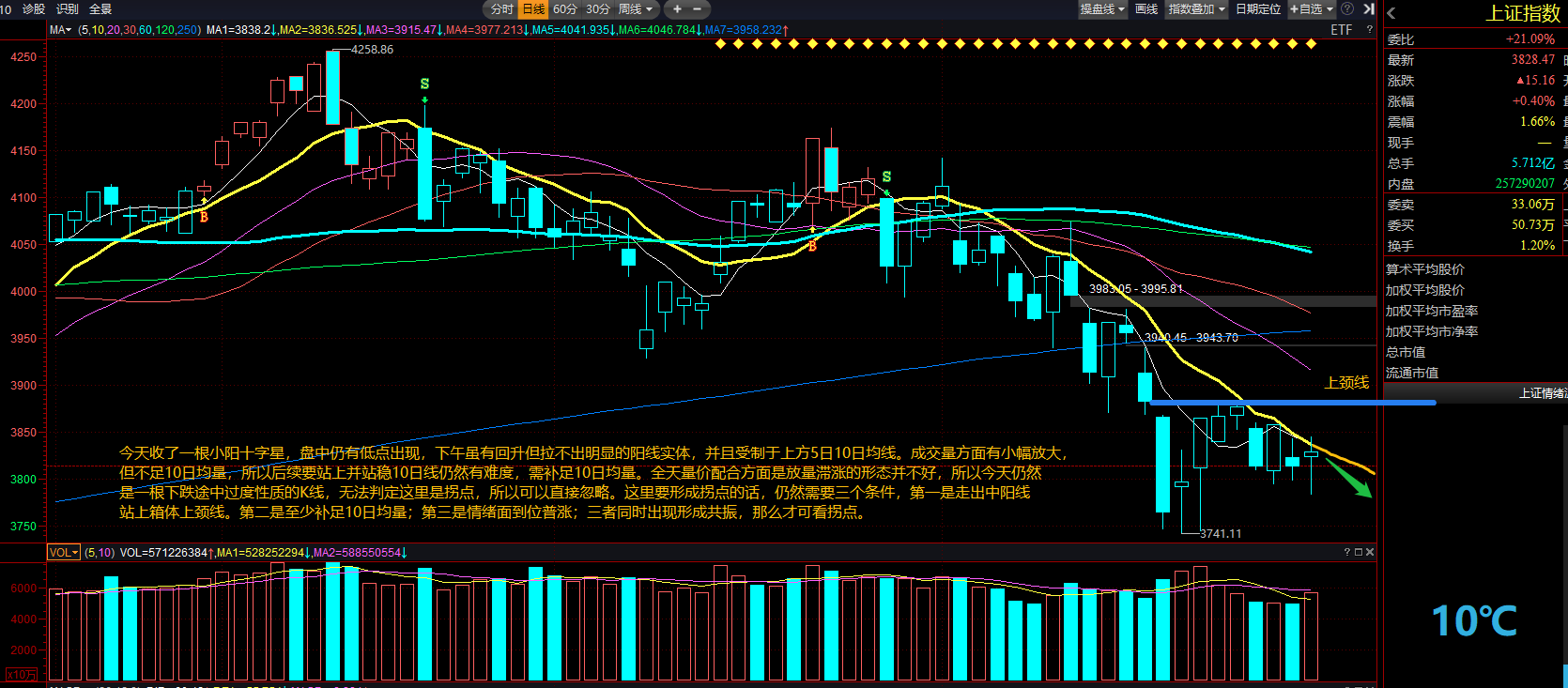This screenshot has width=1568, height=688.
Task: Open 指数叠加 dropdown
Action: 1196,8
